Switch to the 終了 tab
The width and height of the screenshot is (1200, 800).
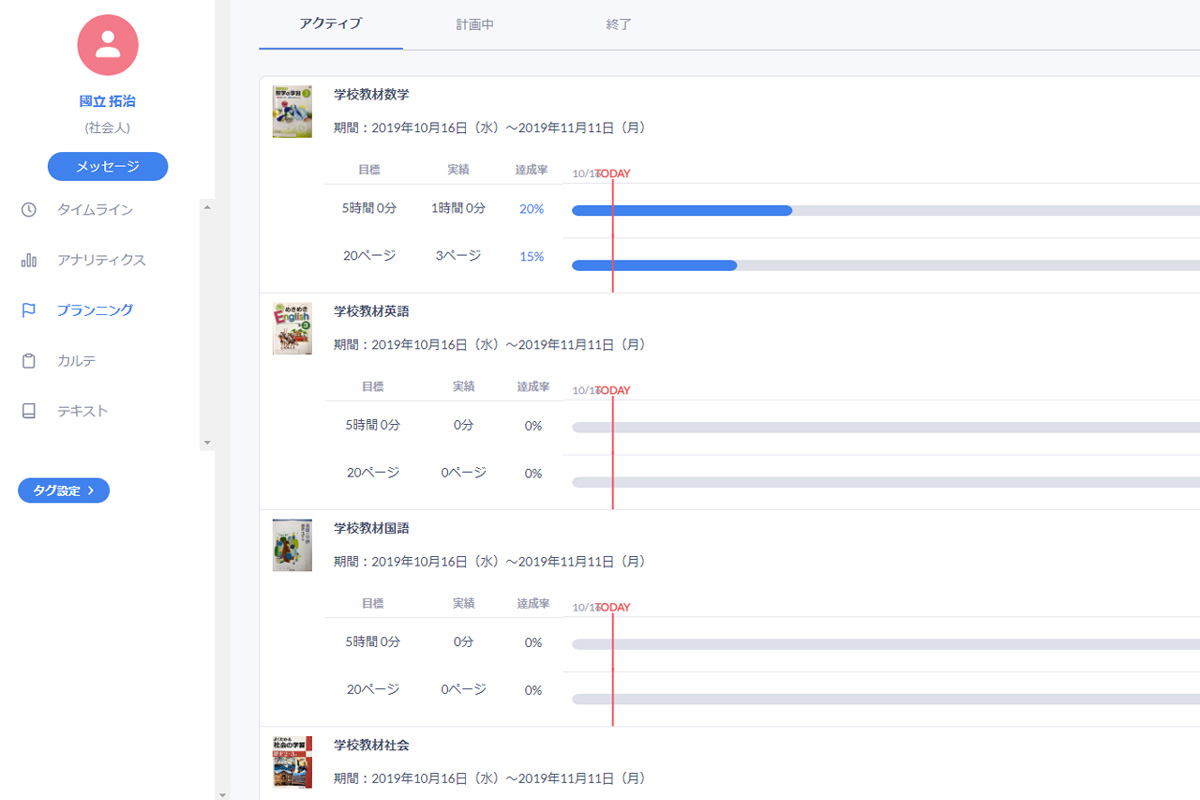(x=619, y=24)
